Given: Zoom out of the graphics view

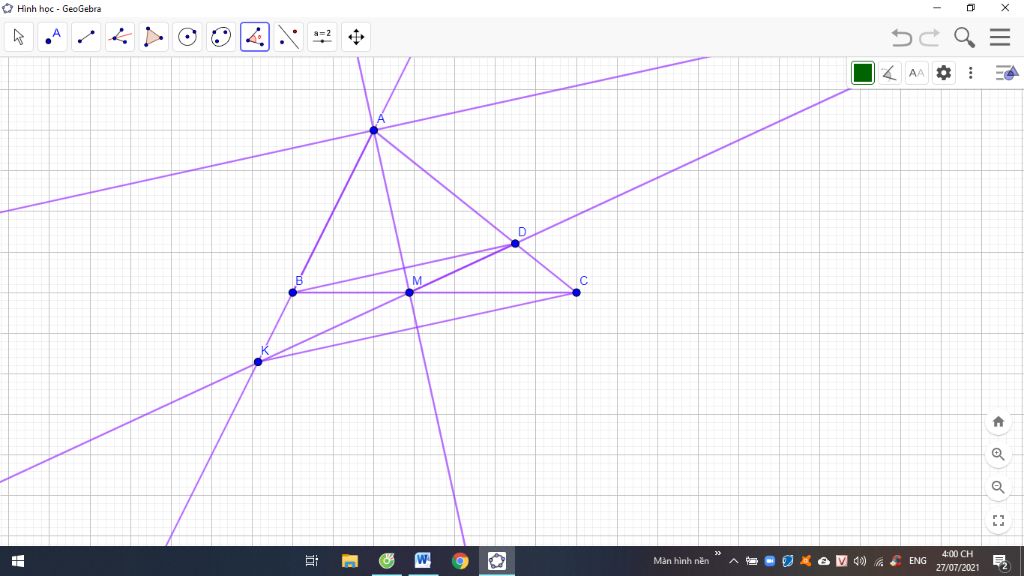Looking at the screenshot, I should pyautogui.click(x=998, y=487).
